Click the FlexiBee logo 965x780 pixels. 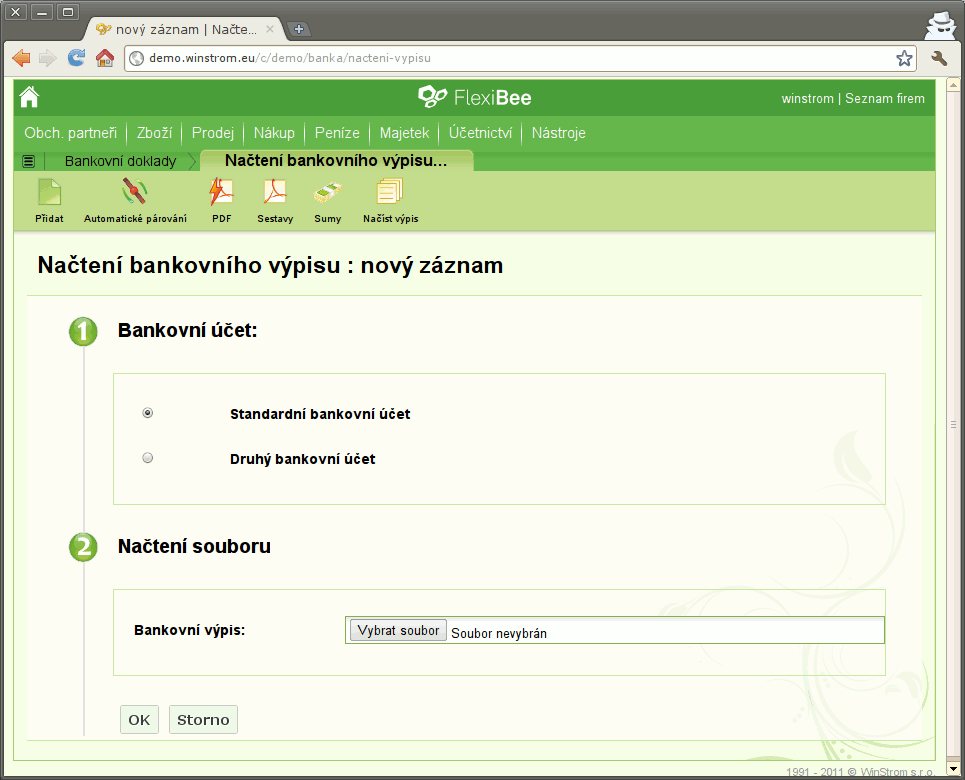tap(474, 97)
